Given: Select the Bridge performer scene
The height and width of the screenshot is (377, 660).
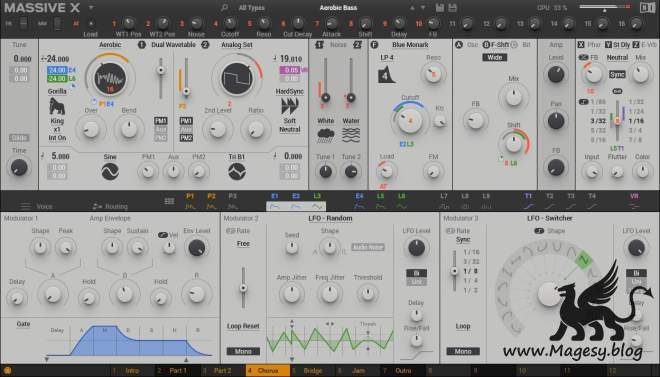Looking at the screenshot, I should pos(313,371).
